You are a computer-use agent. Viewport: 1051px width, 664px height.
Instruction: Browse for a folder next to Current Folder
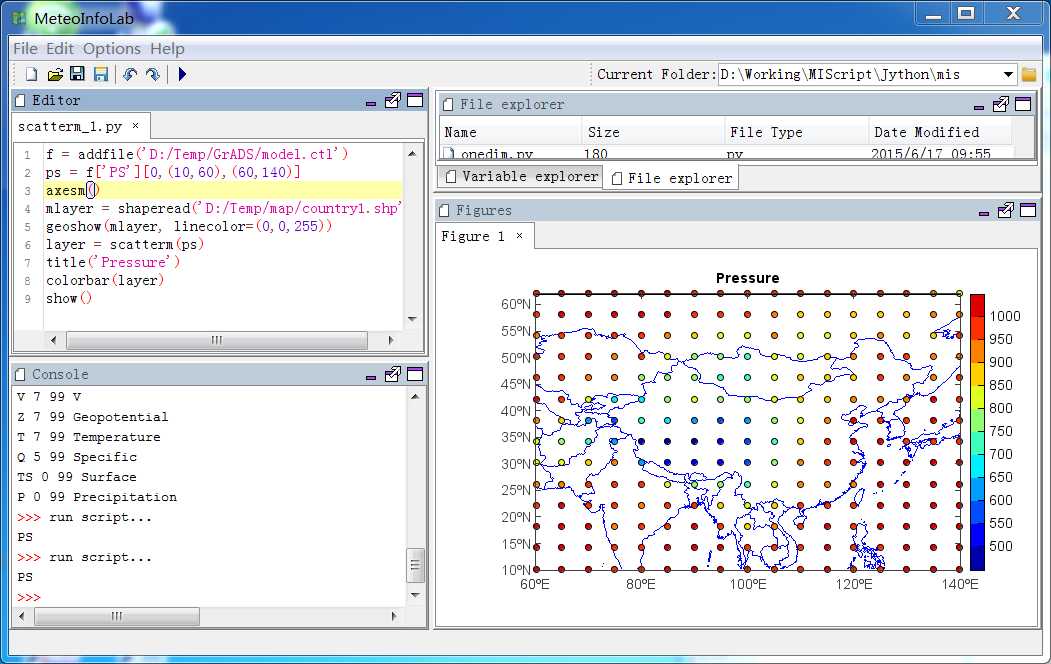(x=1029, y=74)
